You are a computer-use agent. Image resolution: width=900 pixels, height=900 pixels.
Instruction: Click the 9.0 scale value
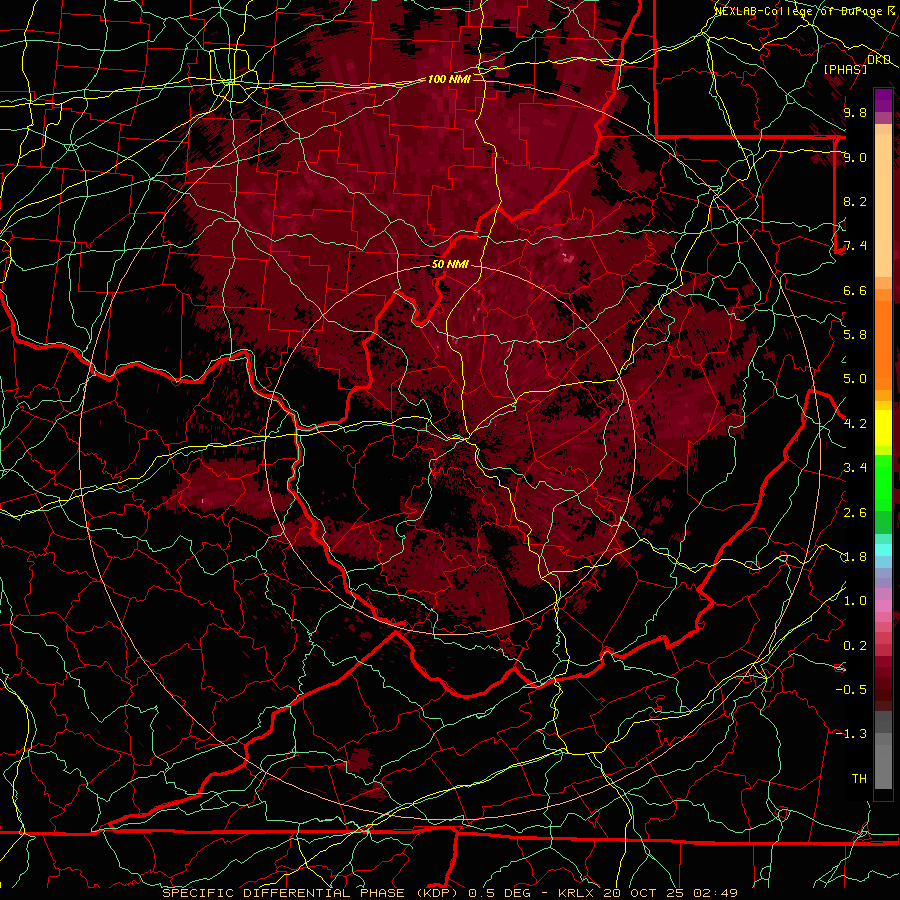tap(855, 157)
